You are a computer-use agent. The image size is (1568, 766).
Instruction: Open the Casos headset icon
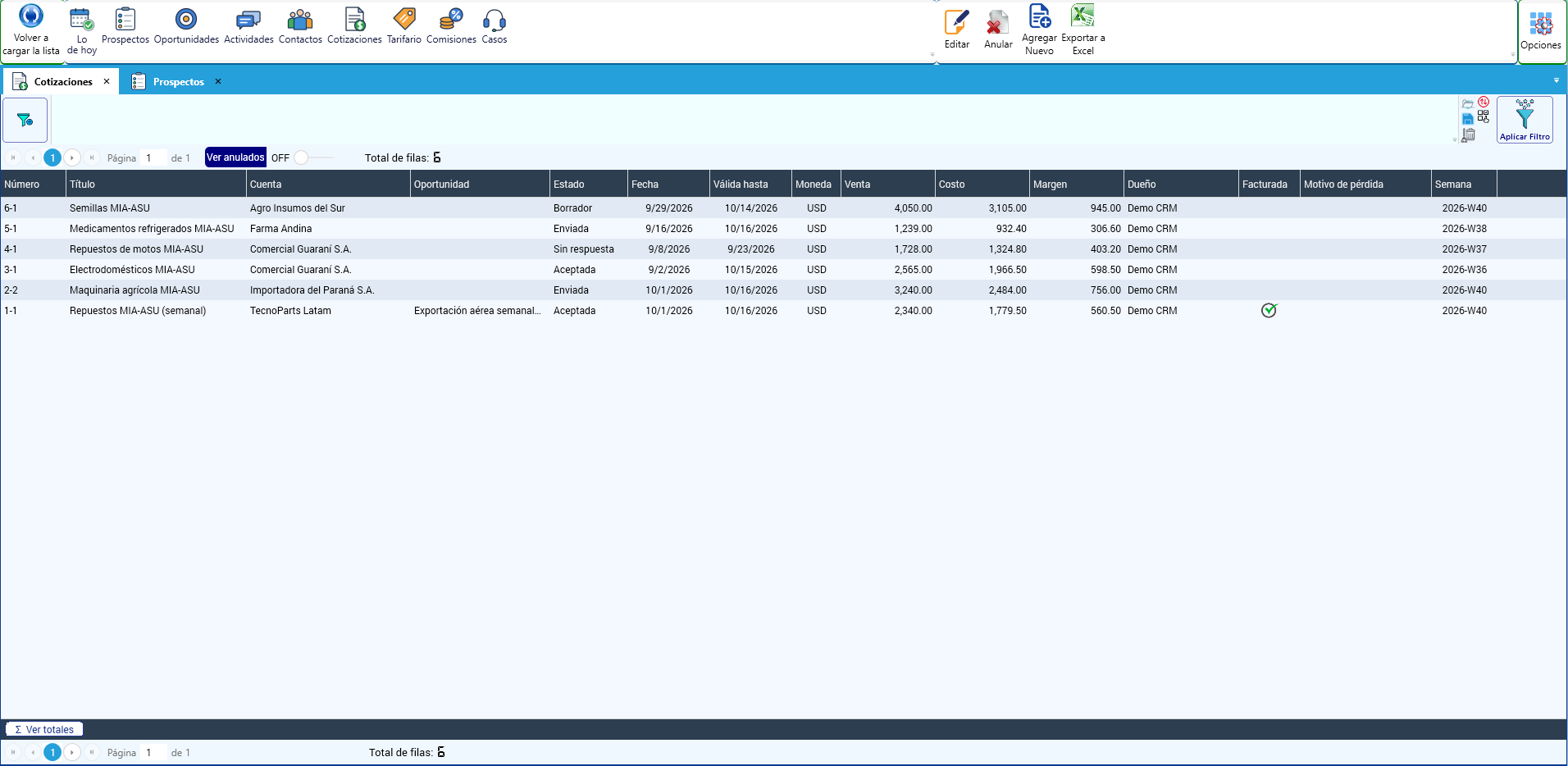point(495,20)
